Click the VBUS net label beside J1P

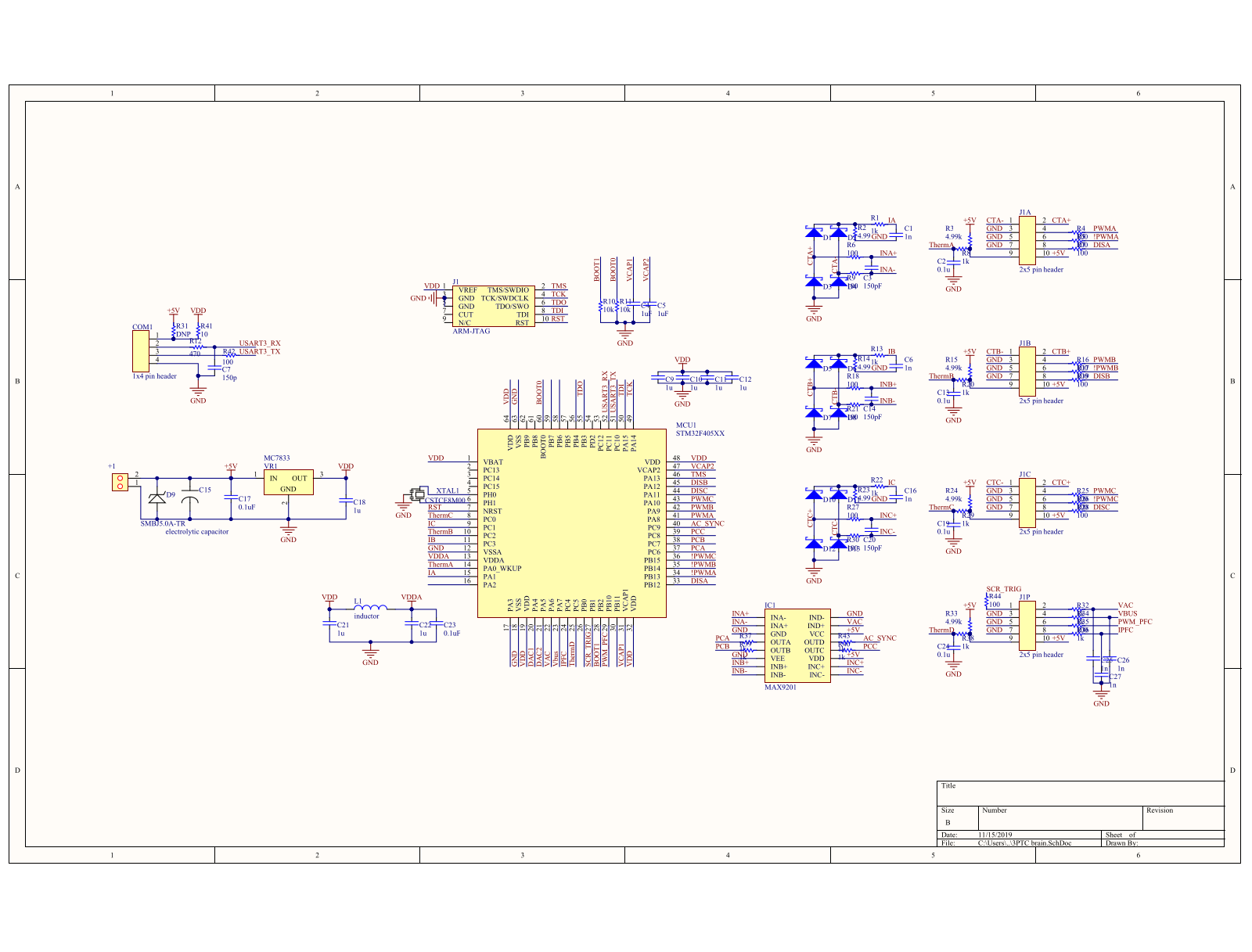tap(1128, 614)
